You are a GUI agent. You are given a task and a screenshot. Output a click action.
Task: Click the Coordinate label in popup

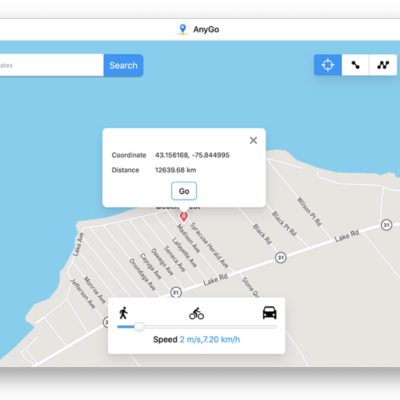129,155
